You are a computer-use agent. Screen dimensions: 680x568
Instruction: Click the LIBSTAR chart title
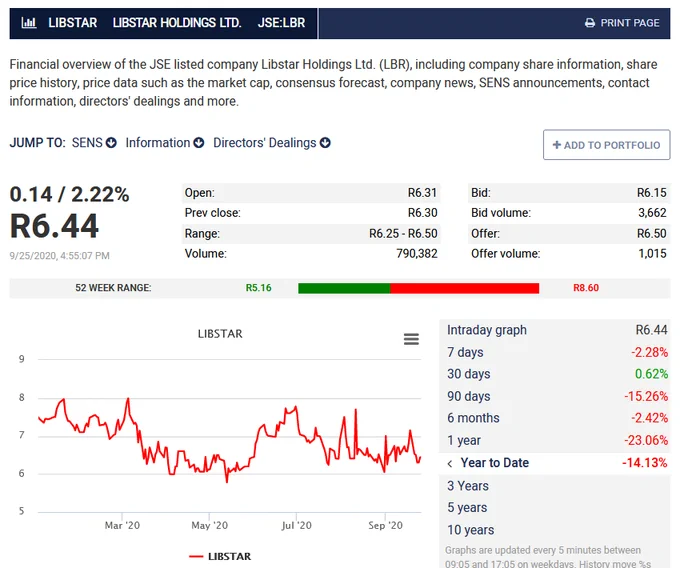pos(220,334)
